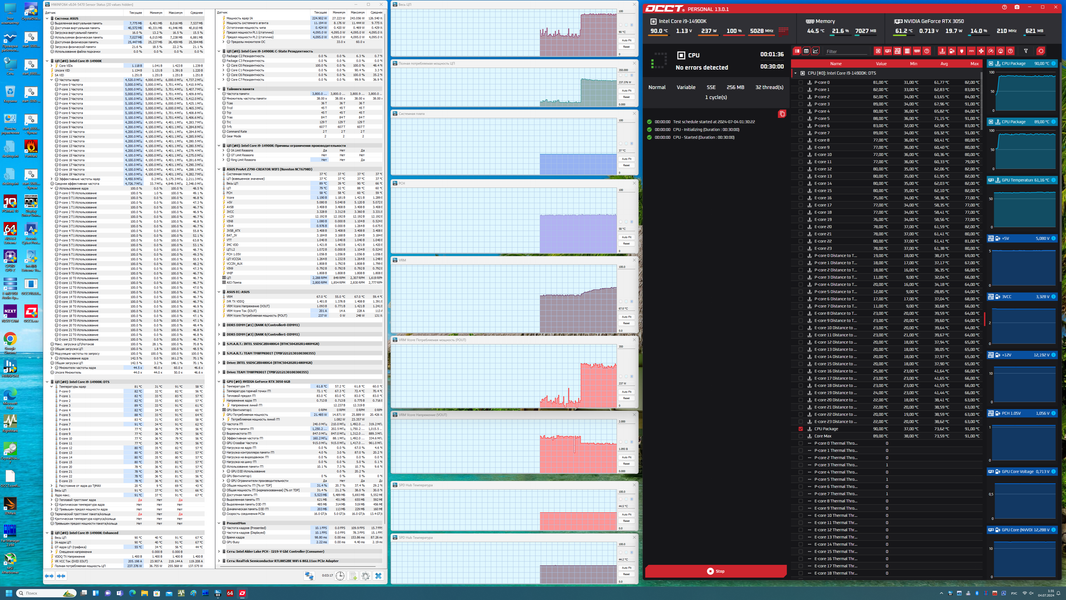Open info on GPU Core Voltage graph
This screenshot has height=600, width=1066.
[1054, 472]
